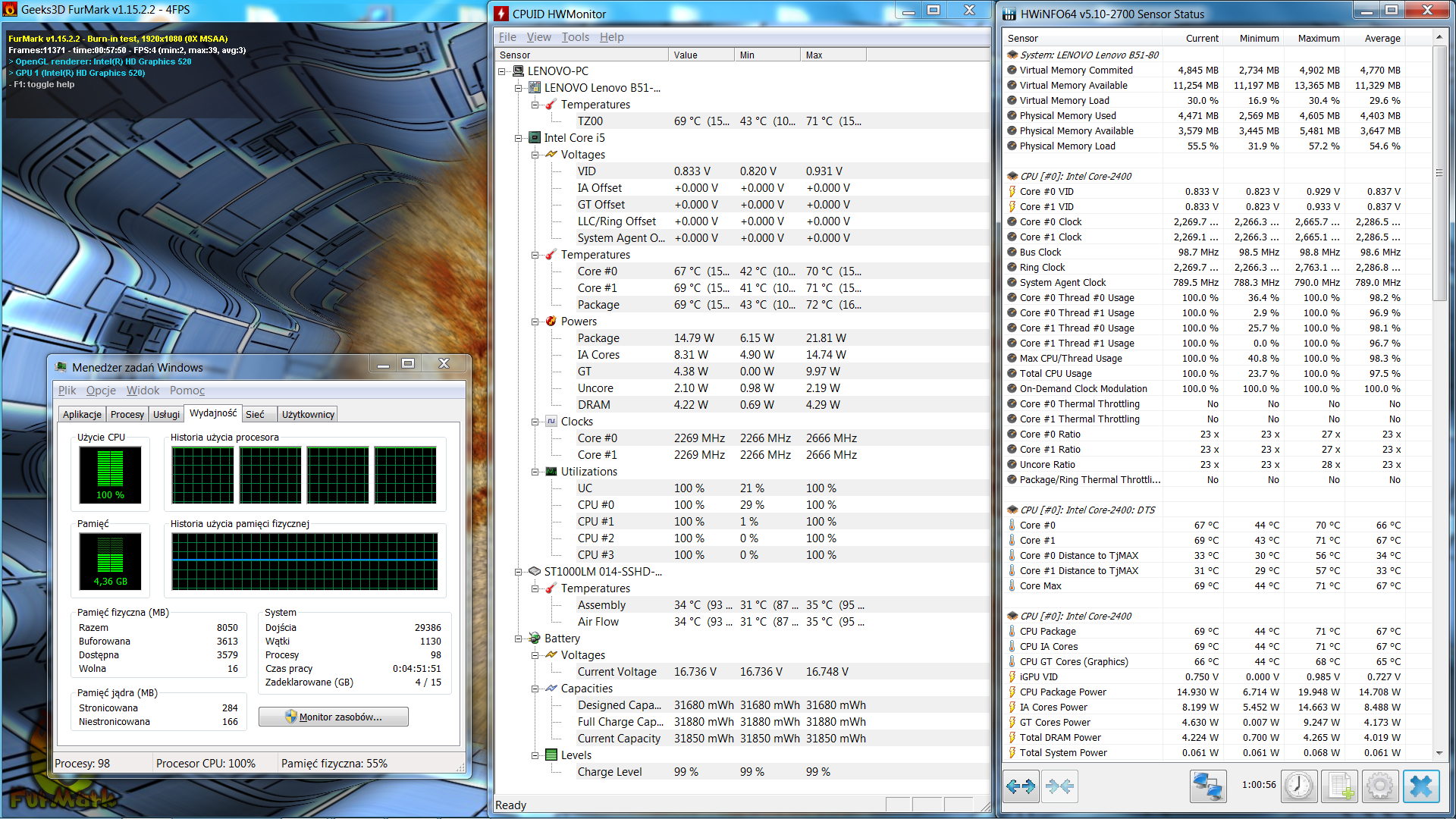This screenshot has width=1456, height=819.
Task: Select the TZ00 temperature row in HWMonitor
Action: pyautogui.click(x=742, y=121)
